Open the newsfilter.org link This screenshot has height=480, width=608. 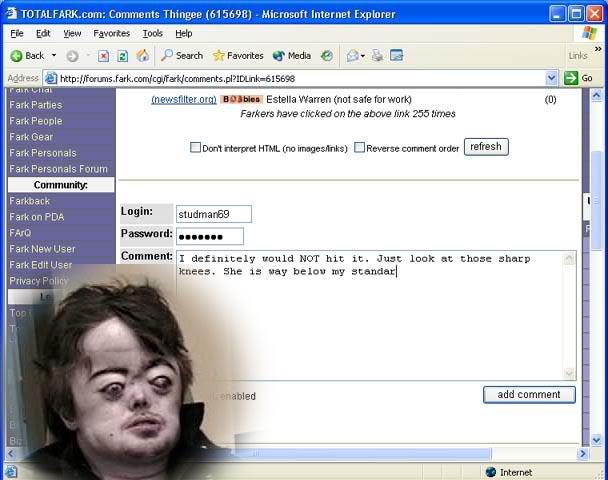pyautogui.click(x=184, y=100)
